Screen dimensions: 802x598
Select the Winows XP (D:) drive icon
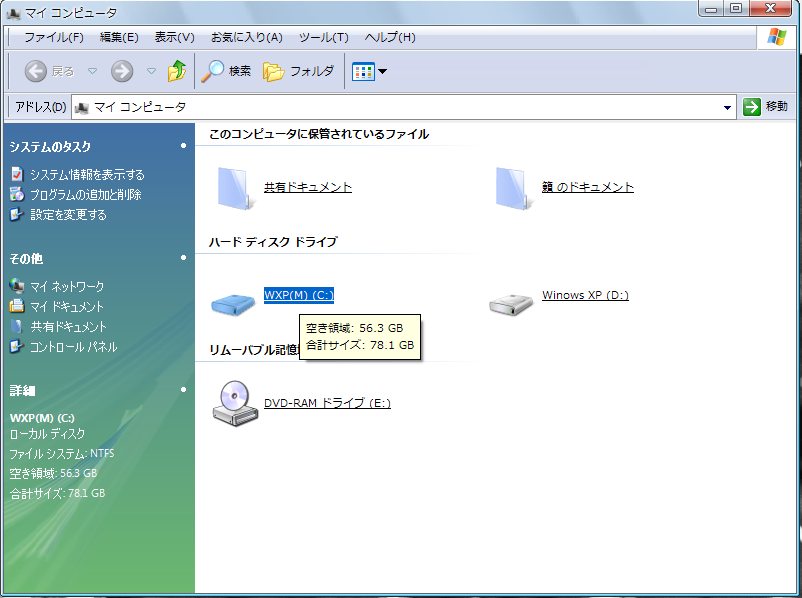[x=511, y=304]
